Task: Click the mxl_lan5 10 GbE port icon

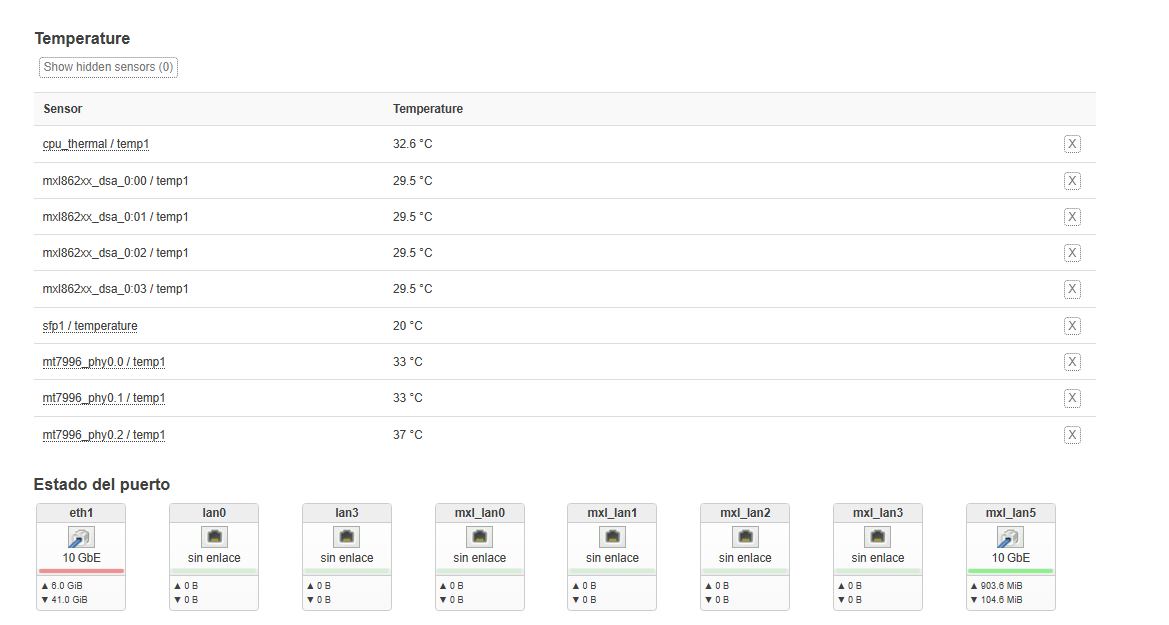Action: tap(1010, 537)
